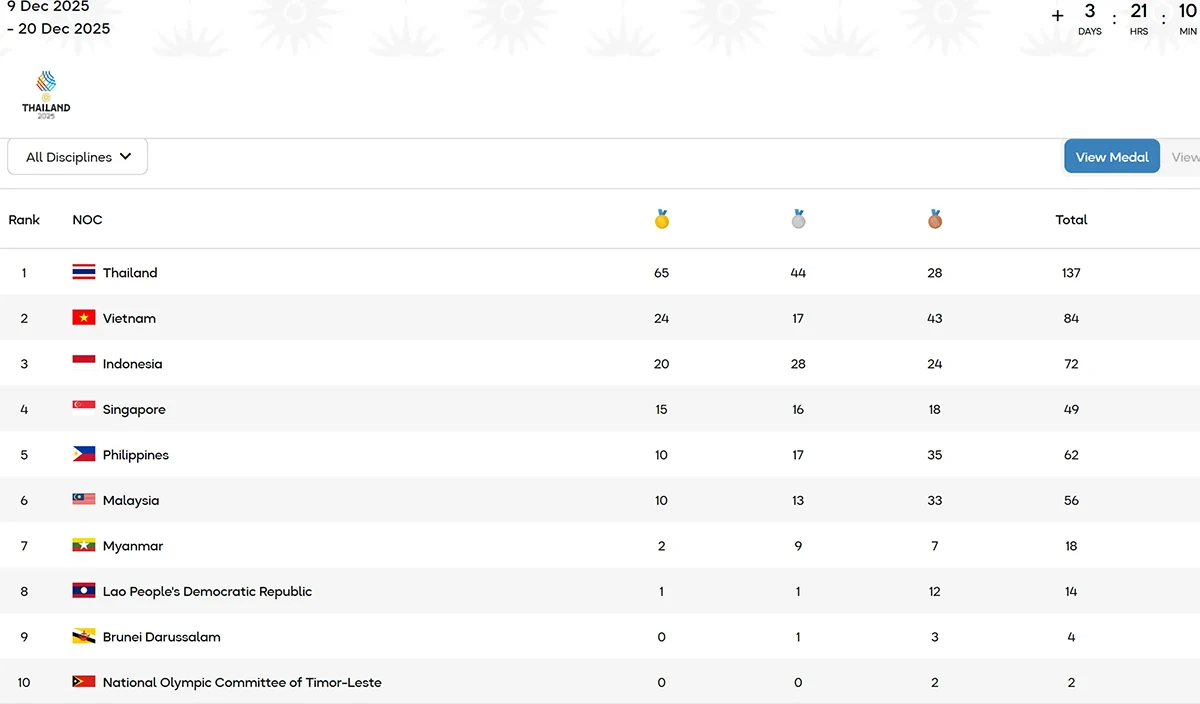Viewport: 1200px width, 704px height.
Task: Open National Olympic Committee of Timor-Leste link
Action: pyautogui.click(x=242, y=683)
